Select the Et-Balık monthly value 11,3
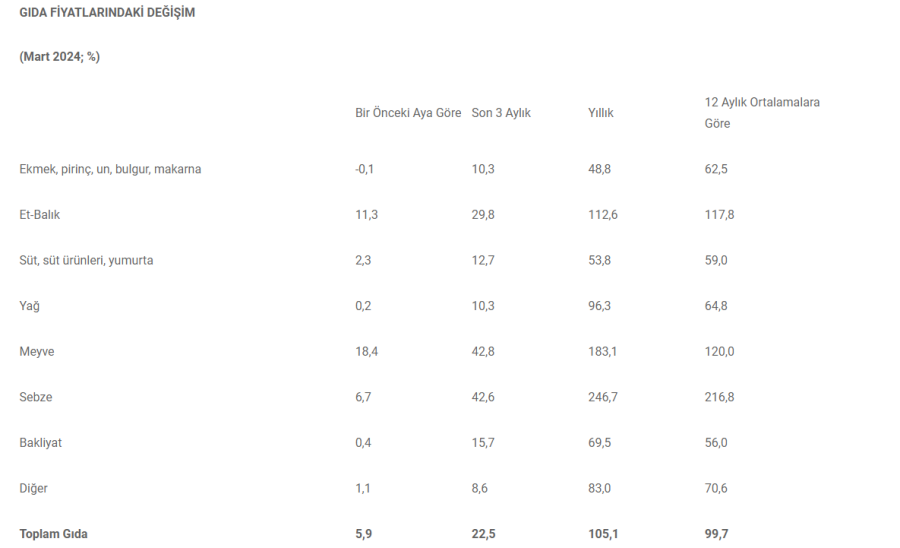 point(367,215)
